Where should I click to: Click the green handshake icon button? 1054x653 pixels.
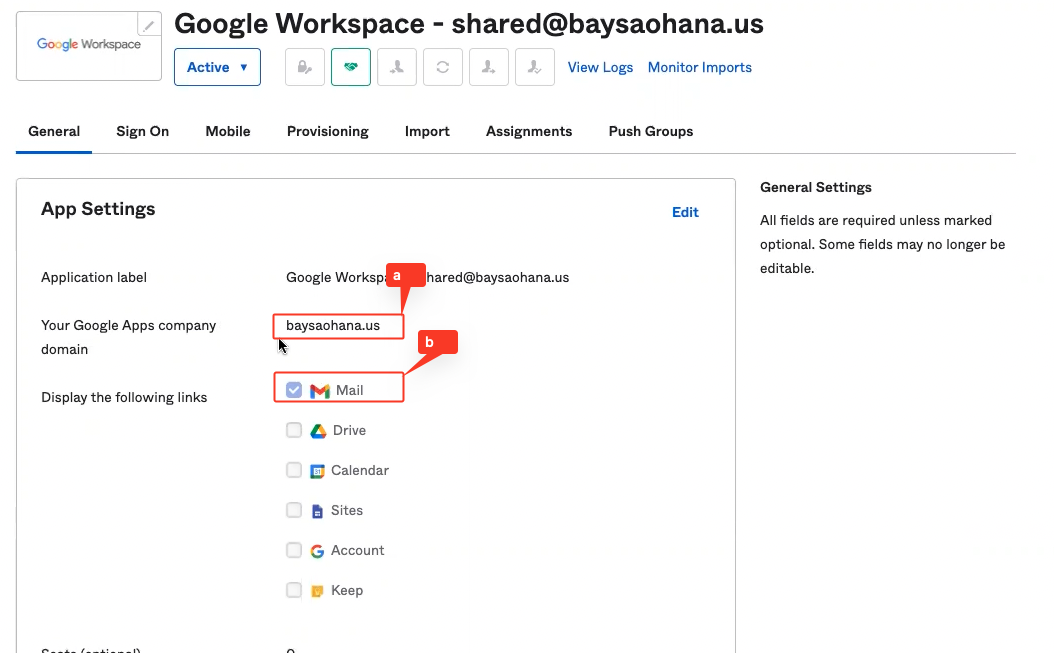pyautogui.click(x=351, y=67)
